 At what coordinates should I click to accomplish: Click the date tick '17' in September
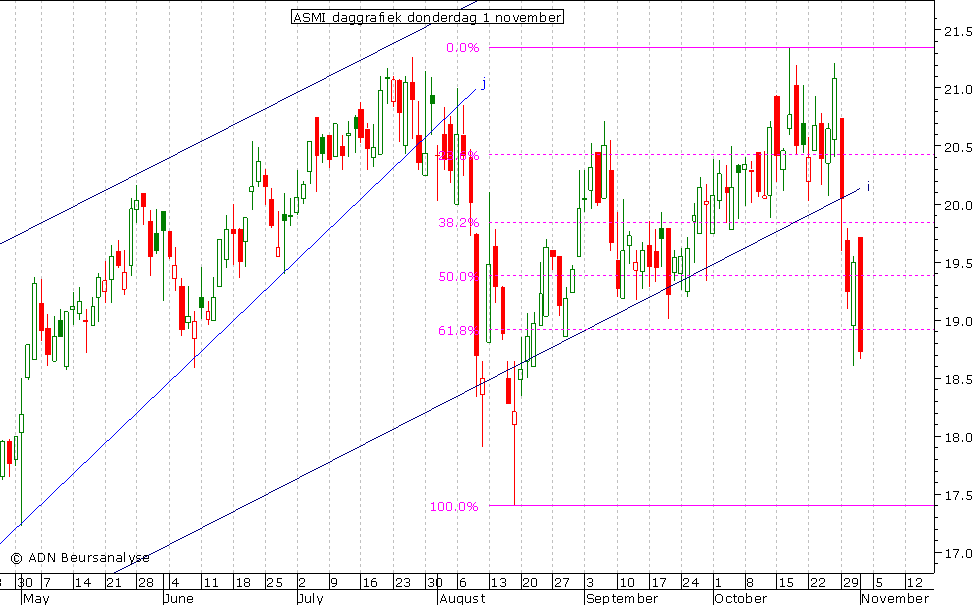click(658, 583)
